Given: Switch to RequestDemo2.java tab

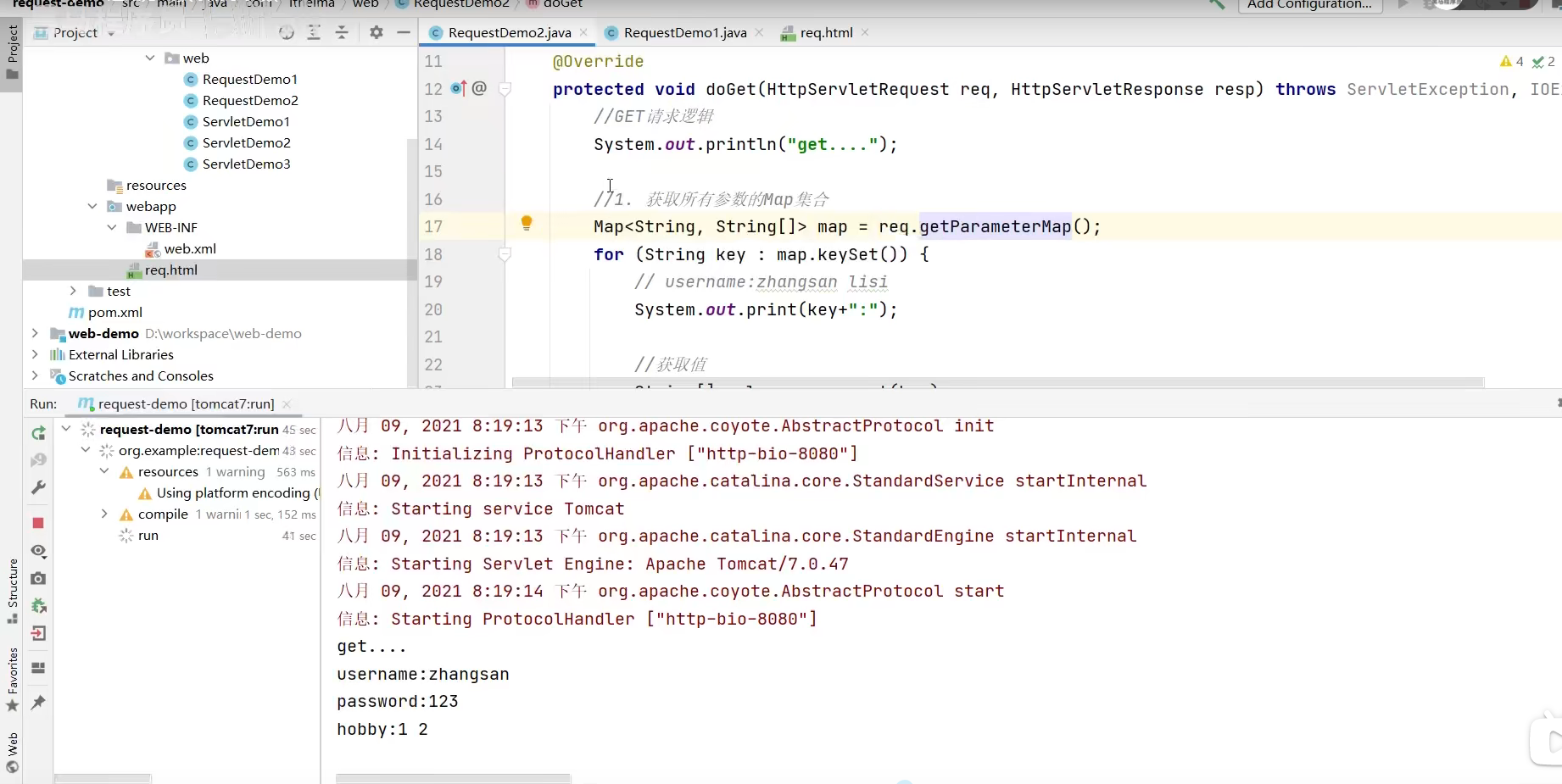Looking at the screenshot, I should point(509,32).
